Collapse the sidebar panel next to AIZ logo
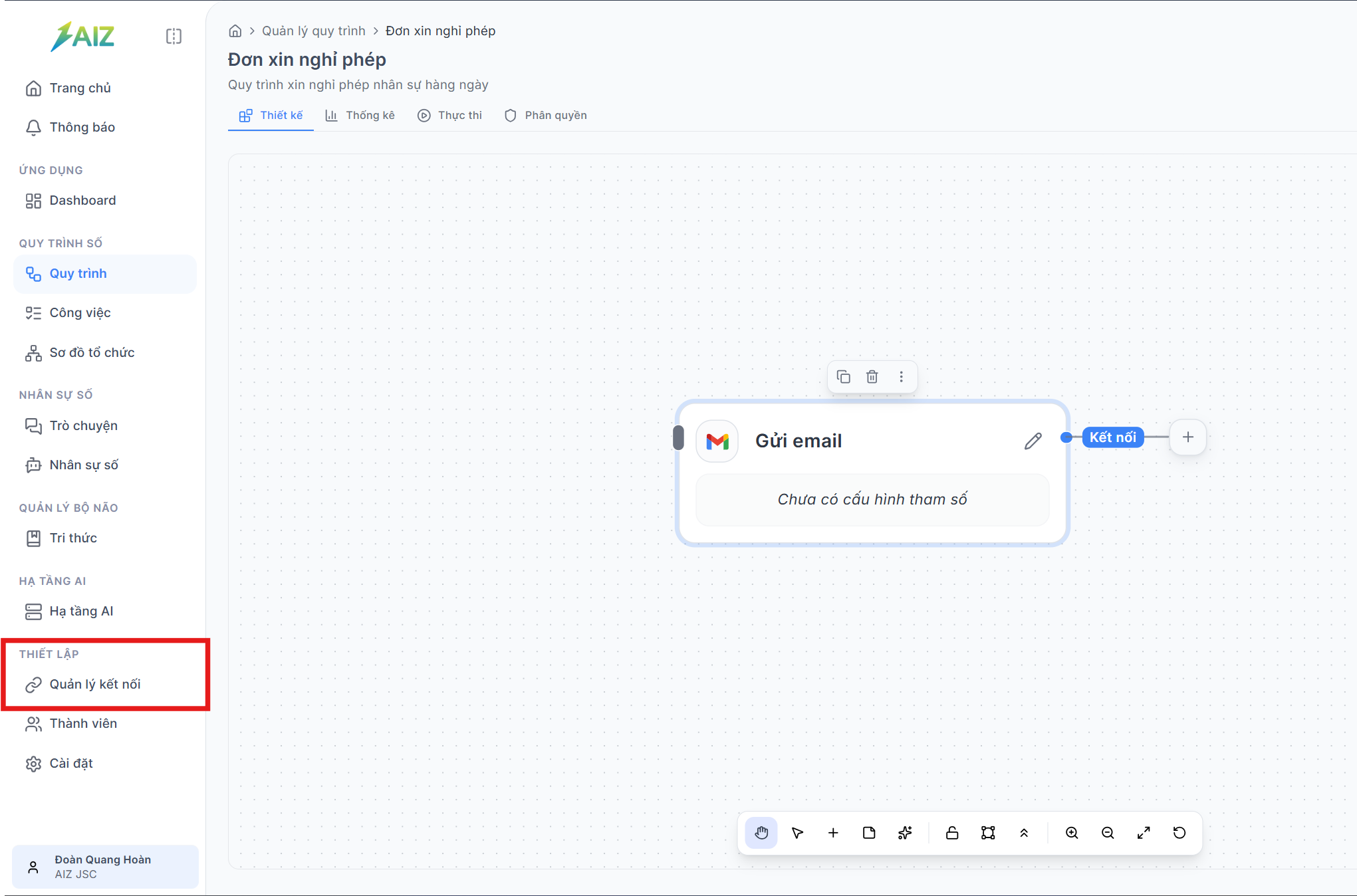 pyautogui.click(x=174, y=37)
